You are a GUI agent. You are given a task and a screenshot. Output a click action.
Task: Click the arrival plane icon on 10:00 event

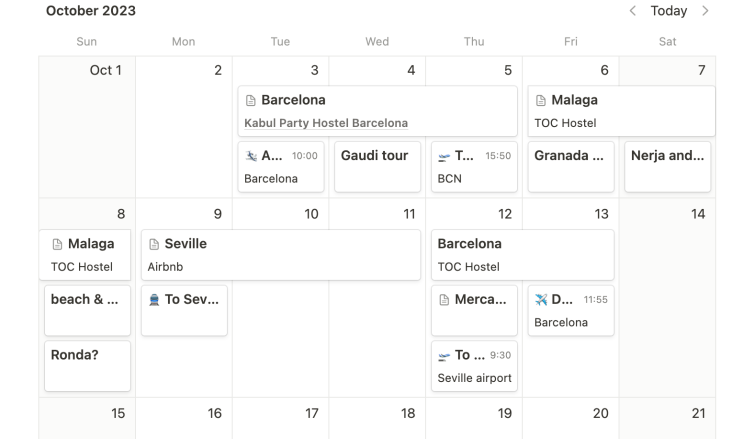251,156
